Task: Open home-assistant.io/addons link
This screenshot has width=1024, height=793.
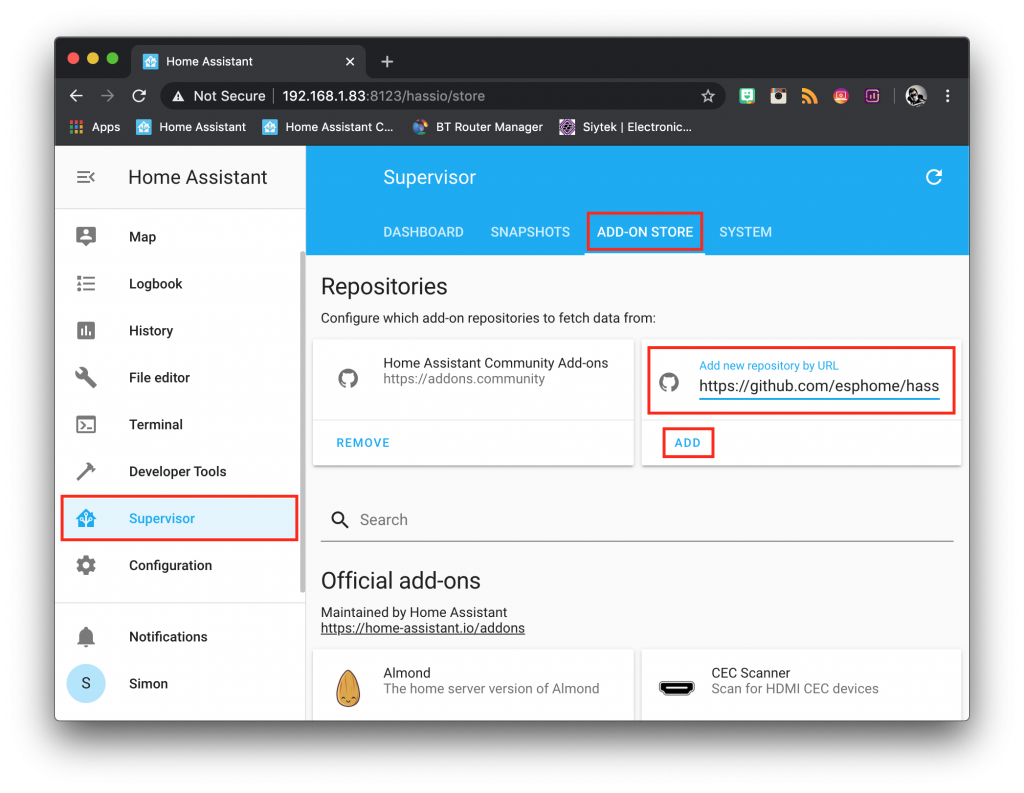Action: [x=423, y=628]
